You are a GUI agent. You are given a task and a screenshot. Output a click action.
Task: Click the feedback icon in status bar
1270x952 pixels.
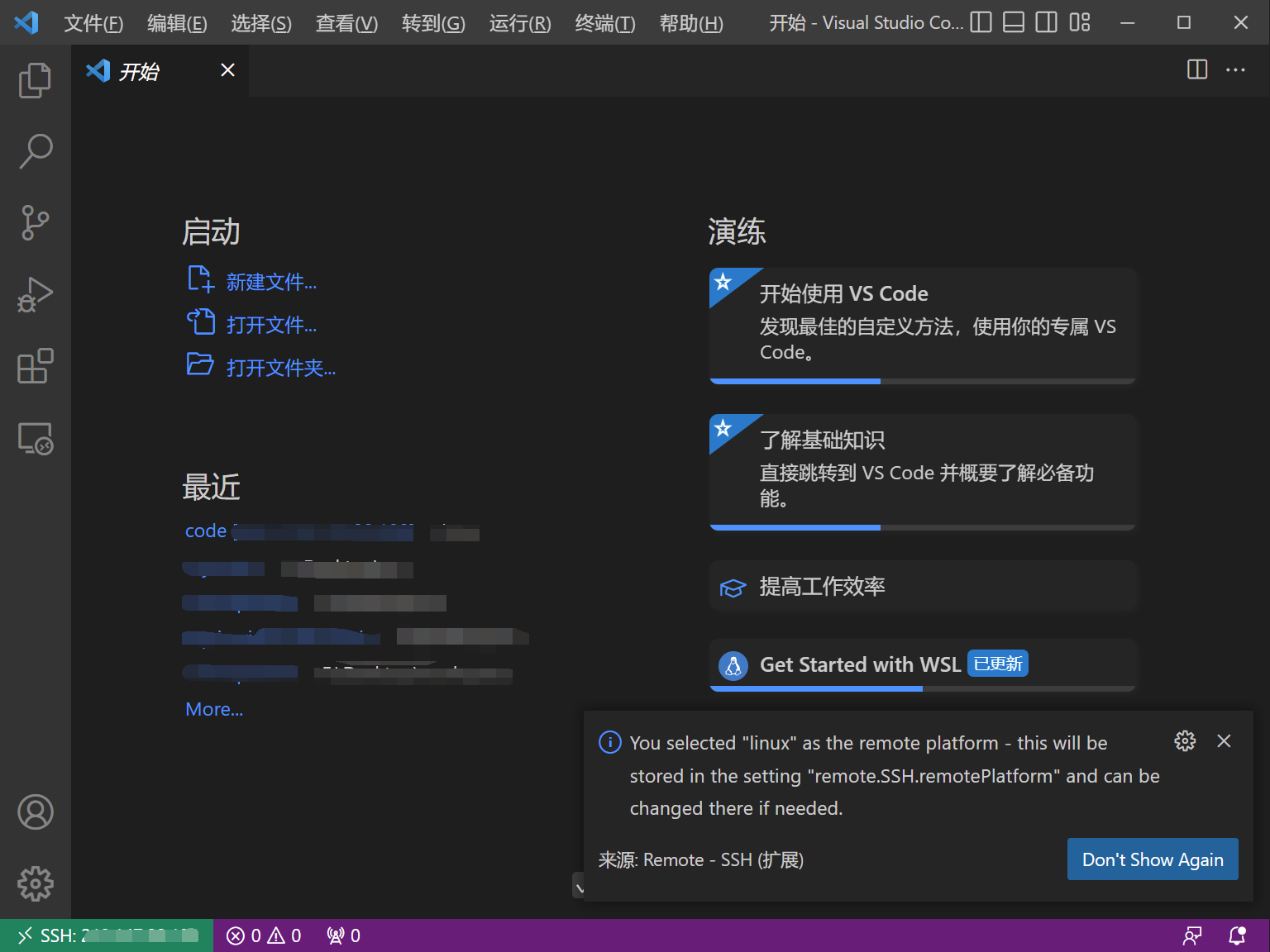click(1192, 935)
